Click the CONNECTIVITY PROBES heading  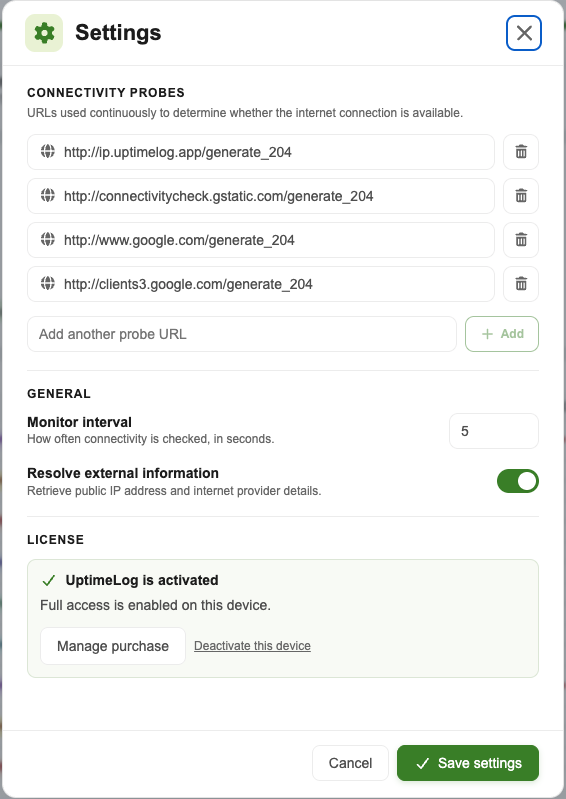tap(106, 93)
